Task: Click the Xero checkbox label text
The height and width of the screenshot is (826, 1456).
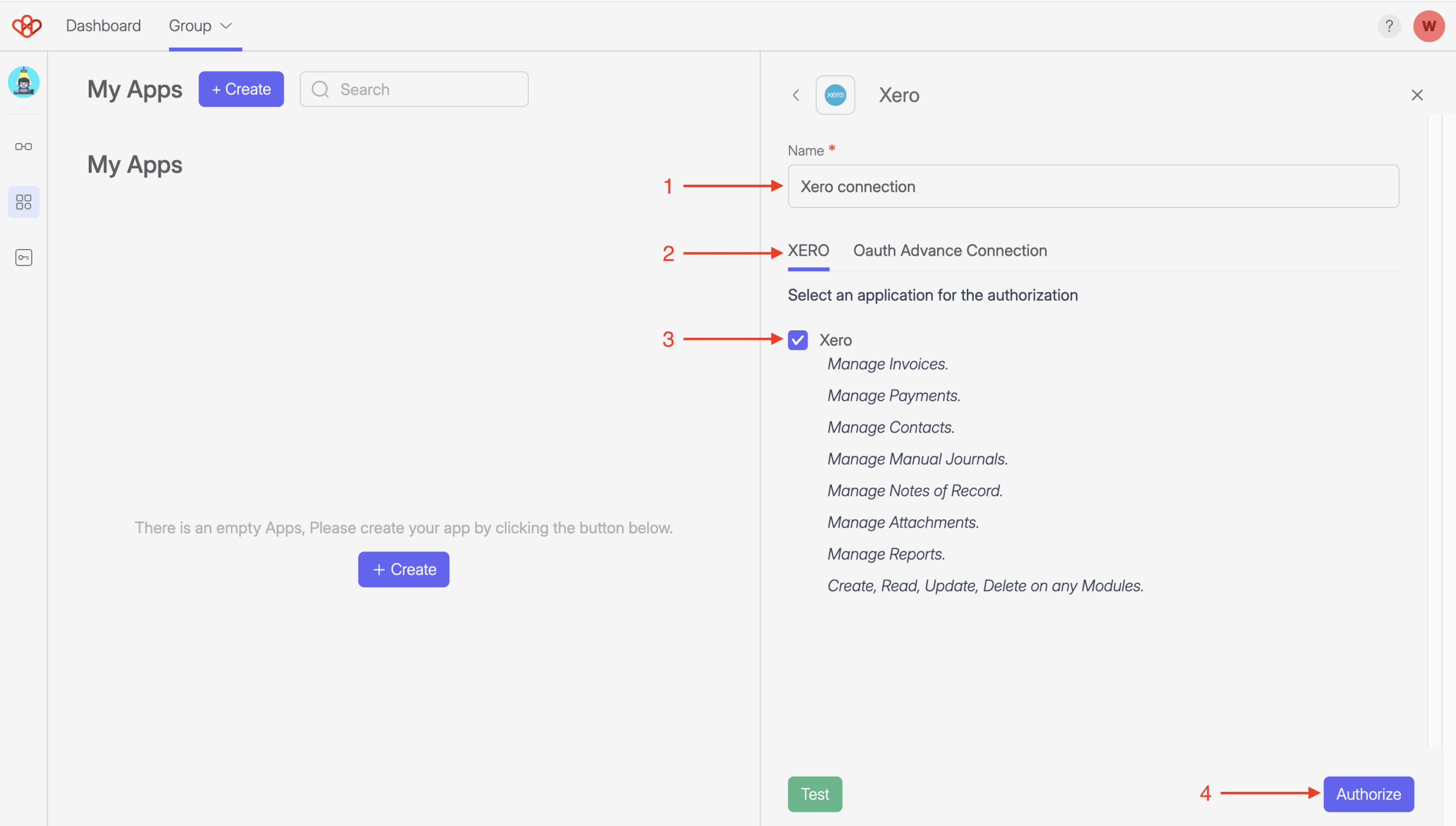Action: point(835,340)
